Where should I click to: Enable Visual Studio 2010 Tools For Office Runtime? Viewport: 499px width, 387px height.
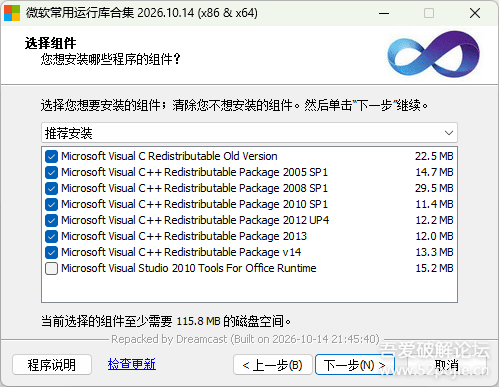(51, 268)
